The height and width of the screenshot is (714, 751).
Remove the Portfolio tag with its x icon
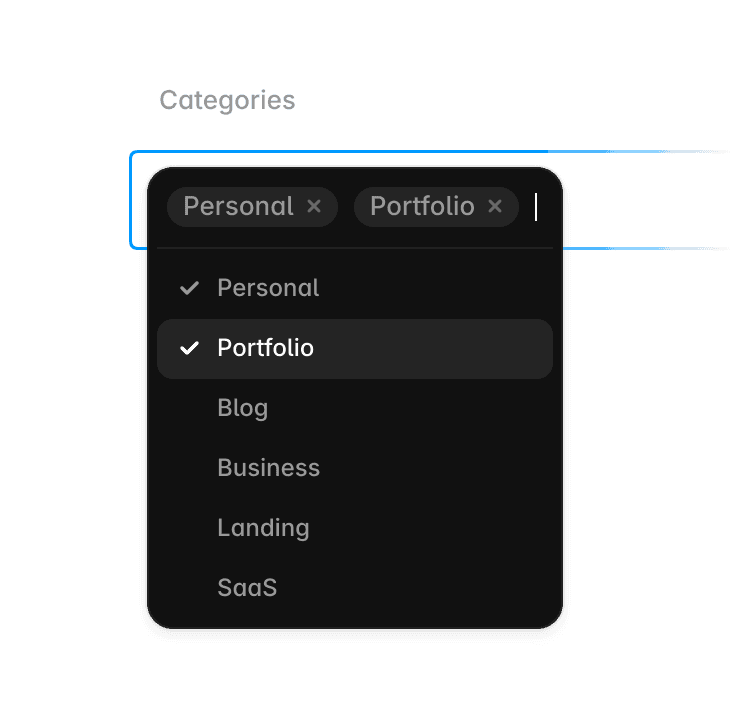coord(495,206)
